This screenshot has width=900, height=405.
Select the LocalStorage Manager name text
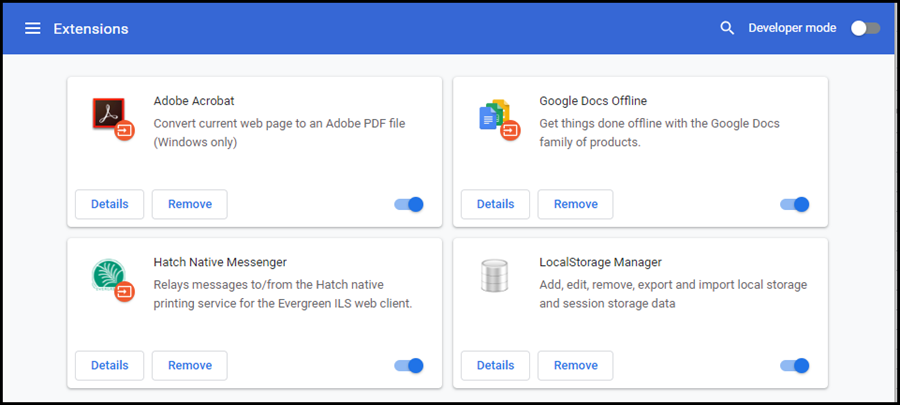click(x=600, y=262)
